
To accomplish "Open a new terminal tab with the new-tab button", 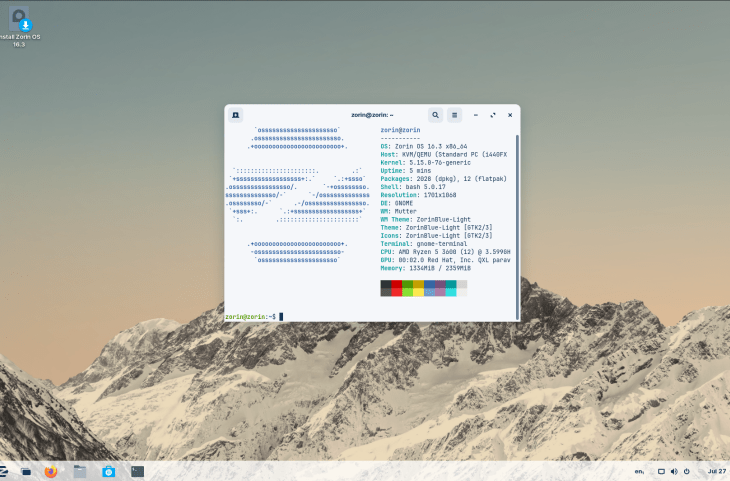I will pyautogui.click(x=236, y=115).
